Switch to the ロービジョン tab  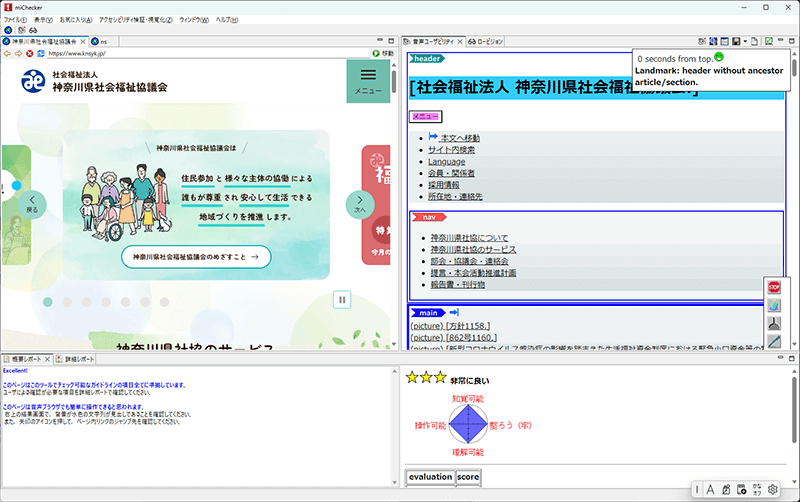[x=486, y=41]
